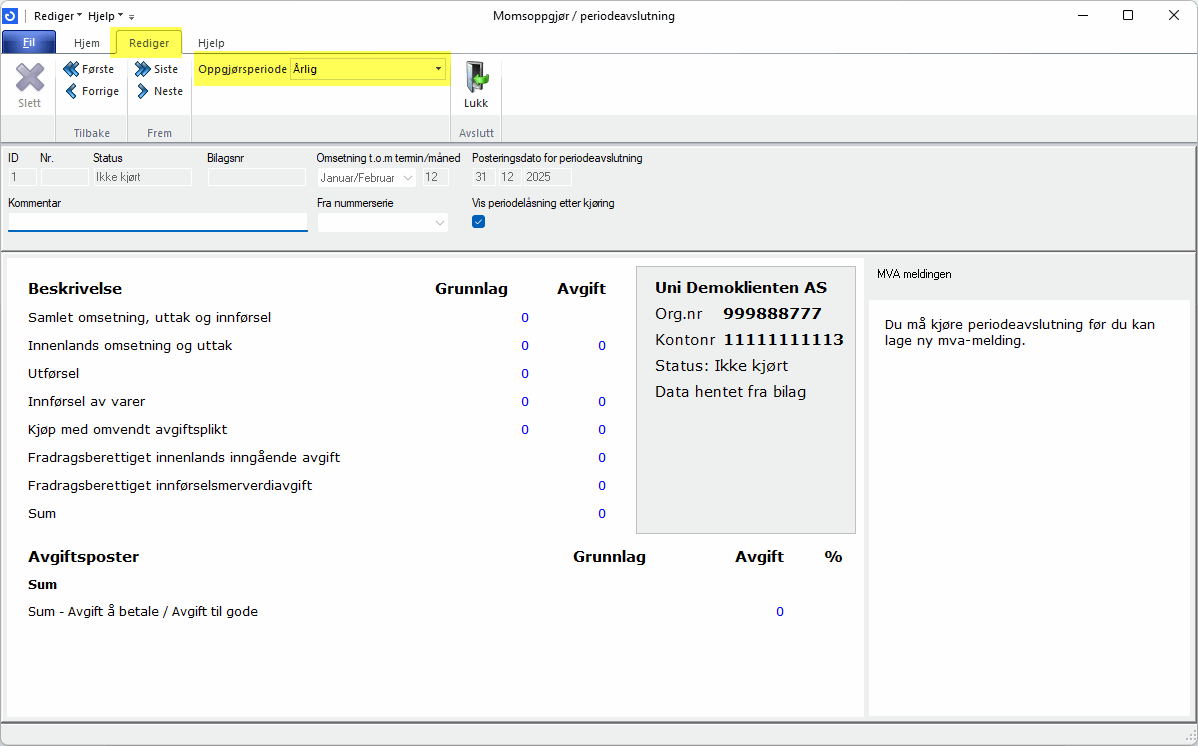The height and width of the screenshot is (746, 1198).
Task: Switch to the Hjem ribbon tab
Action: coord(87,43)
